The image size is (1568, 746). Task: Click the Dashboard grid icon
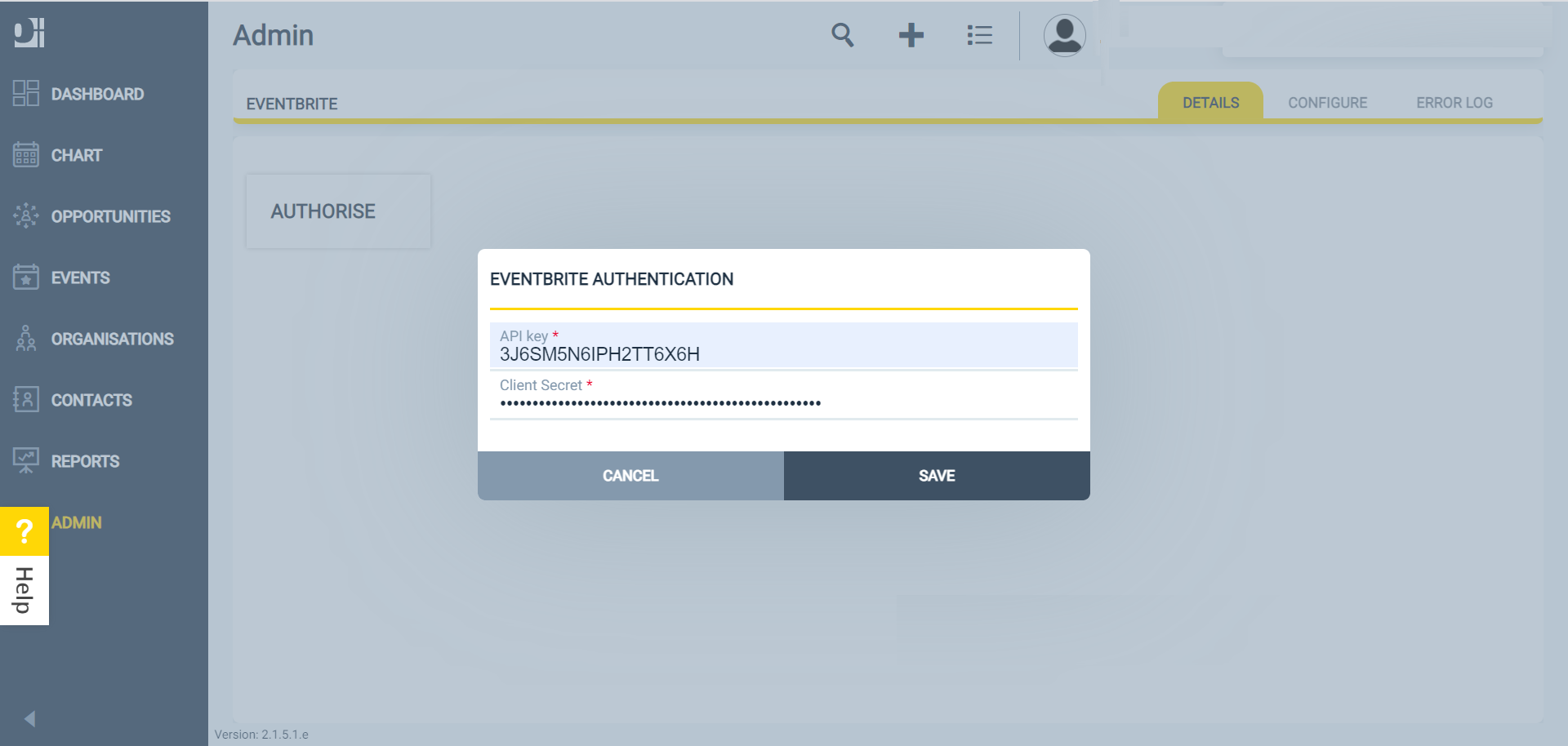(x=26, y=93)
